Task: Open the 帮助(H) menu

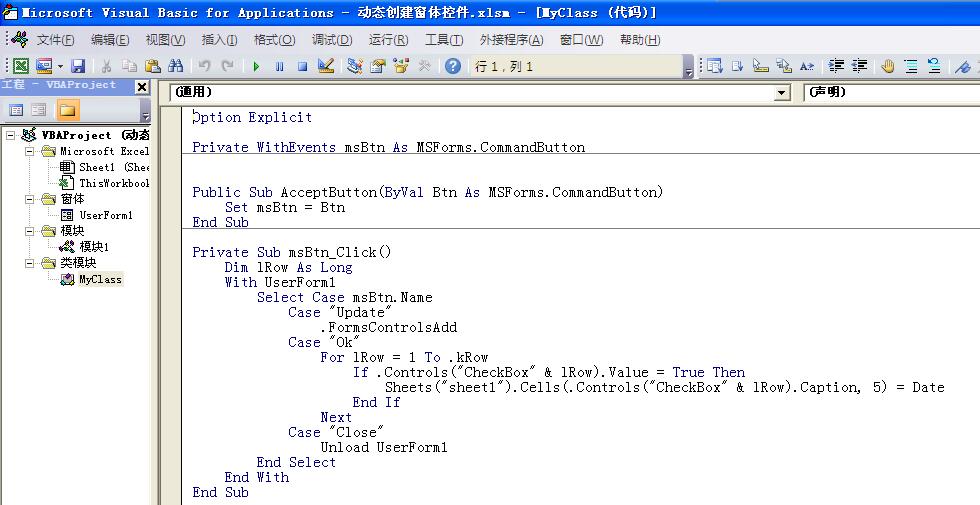Action: click(x=639, y=40)
